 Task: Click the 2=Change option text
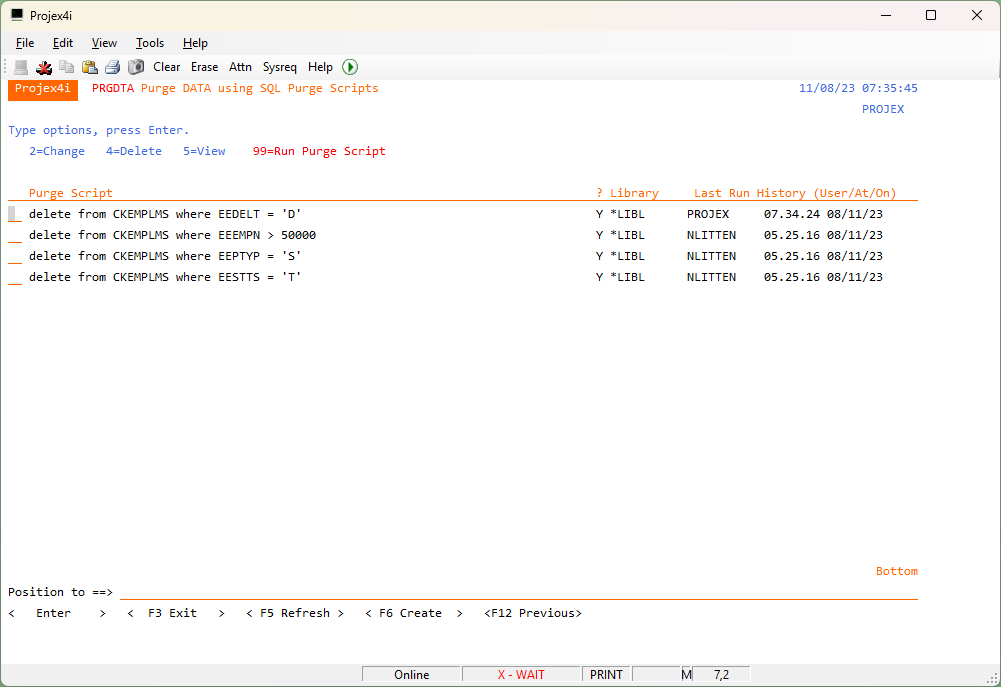(57, 151)
